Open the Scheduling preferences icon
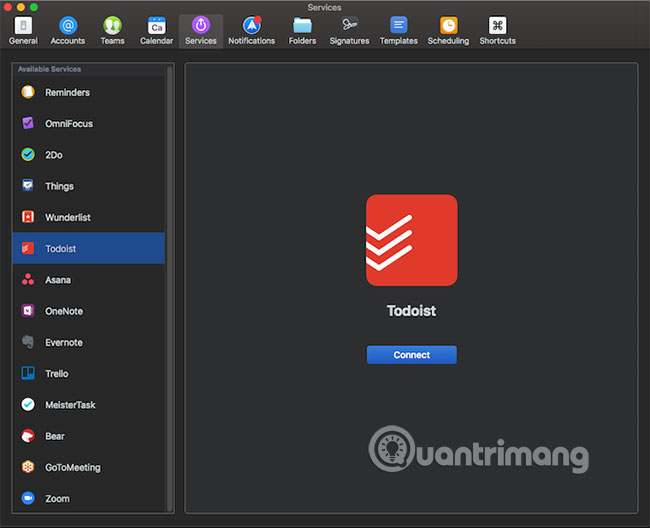Screen dimensions: 650x528 pos(449,26)
